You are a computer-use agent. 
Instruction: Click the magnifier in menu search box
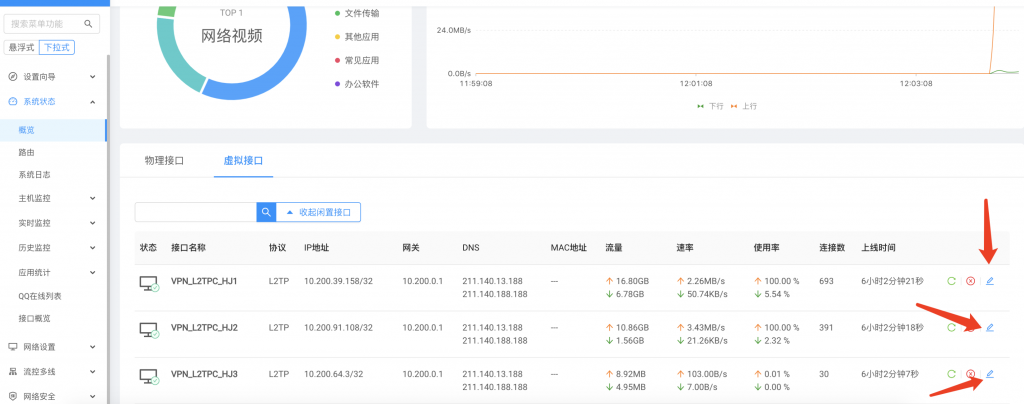[x=89, y=24]
